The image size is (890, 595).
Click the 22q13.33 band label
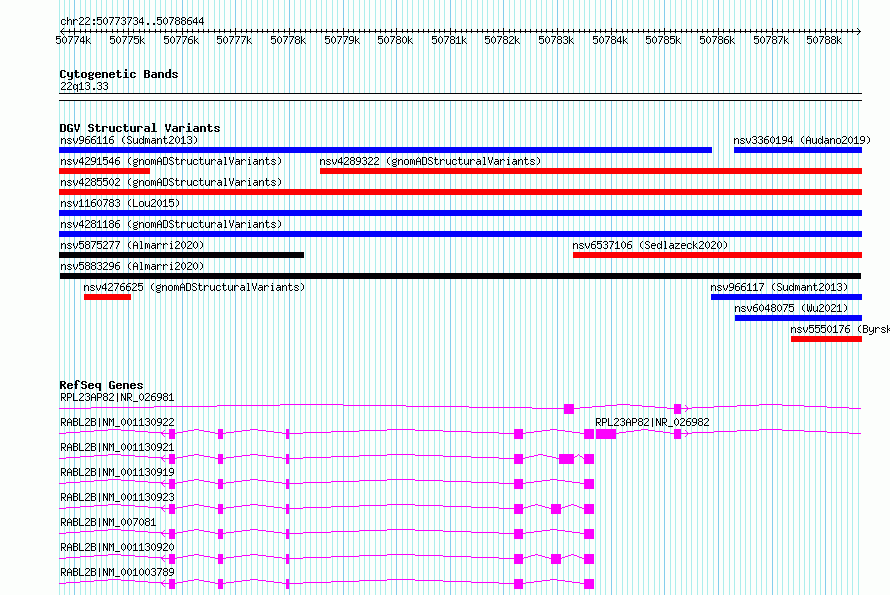coord(84,86)
